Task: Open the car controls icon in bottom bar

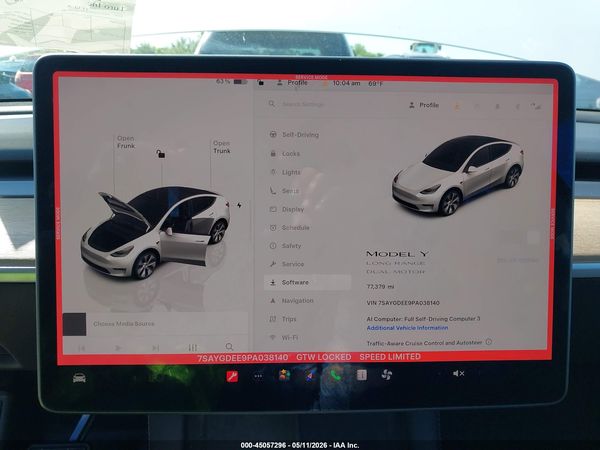Action: (x=79, y=378)
